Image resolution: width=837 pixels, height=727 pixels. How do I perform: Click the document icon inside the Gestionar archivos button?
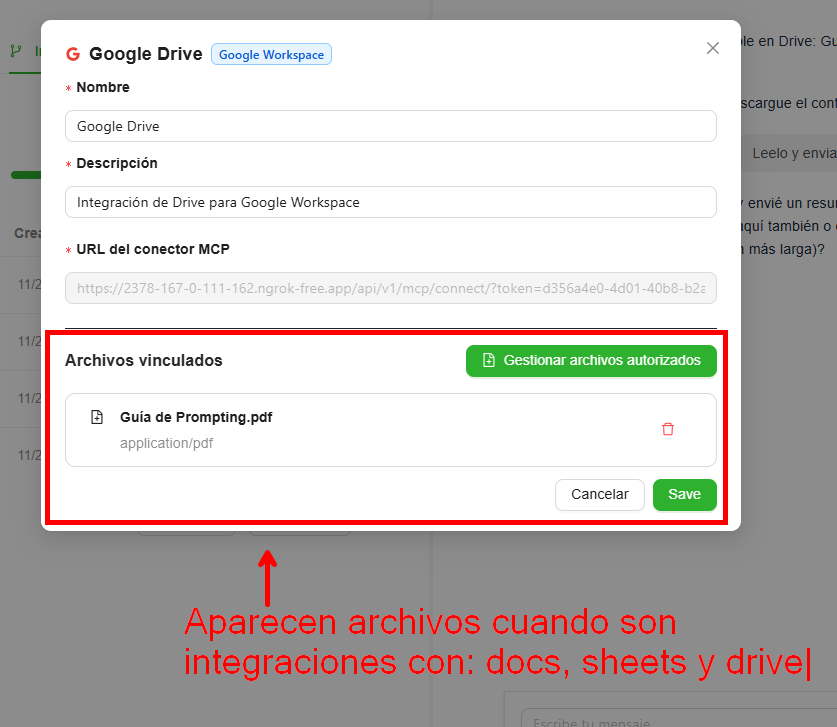[489, 360]
